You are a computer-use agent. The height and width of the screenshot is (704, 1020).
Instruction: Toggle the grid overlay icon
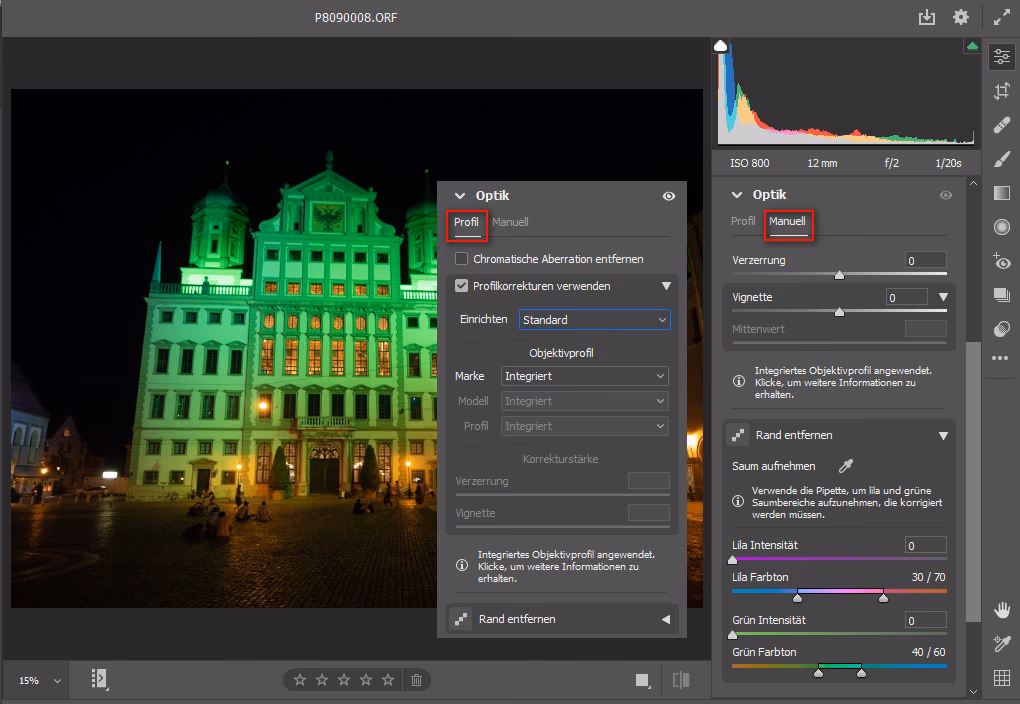(1001, 678)
